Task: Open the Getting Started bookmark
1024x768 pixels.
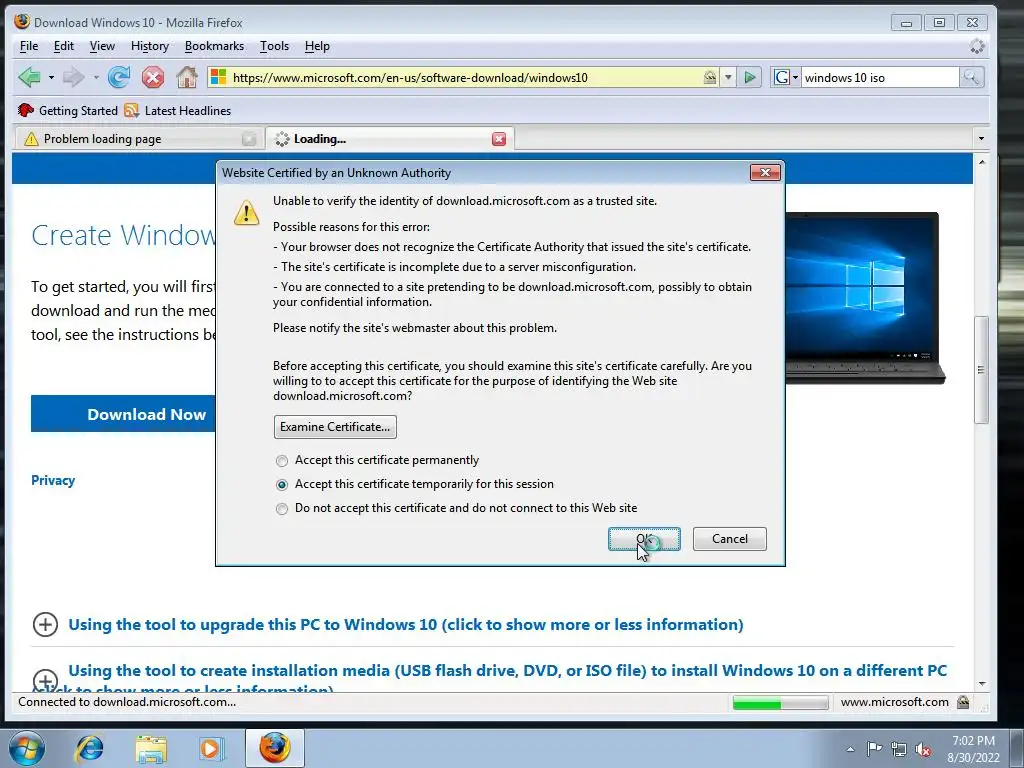Action: pos(68,110)
